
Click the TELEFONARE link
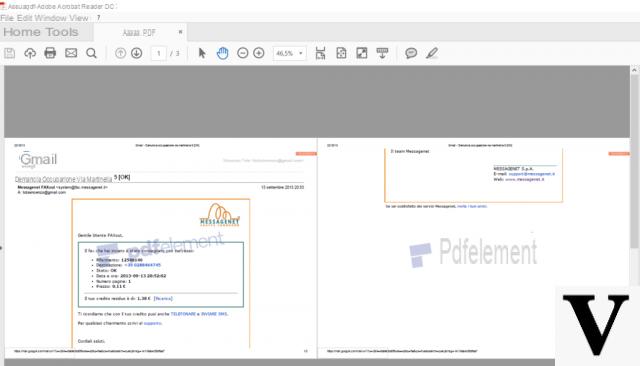(183, 314)
